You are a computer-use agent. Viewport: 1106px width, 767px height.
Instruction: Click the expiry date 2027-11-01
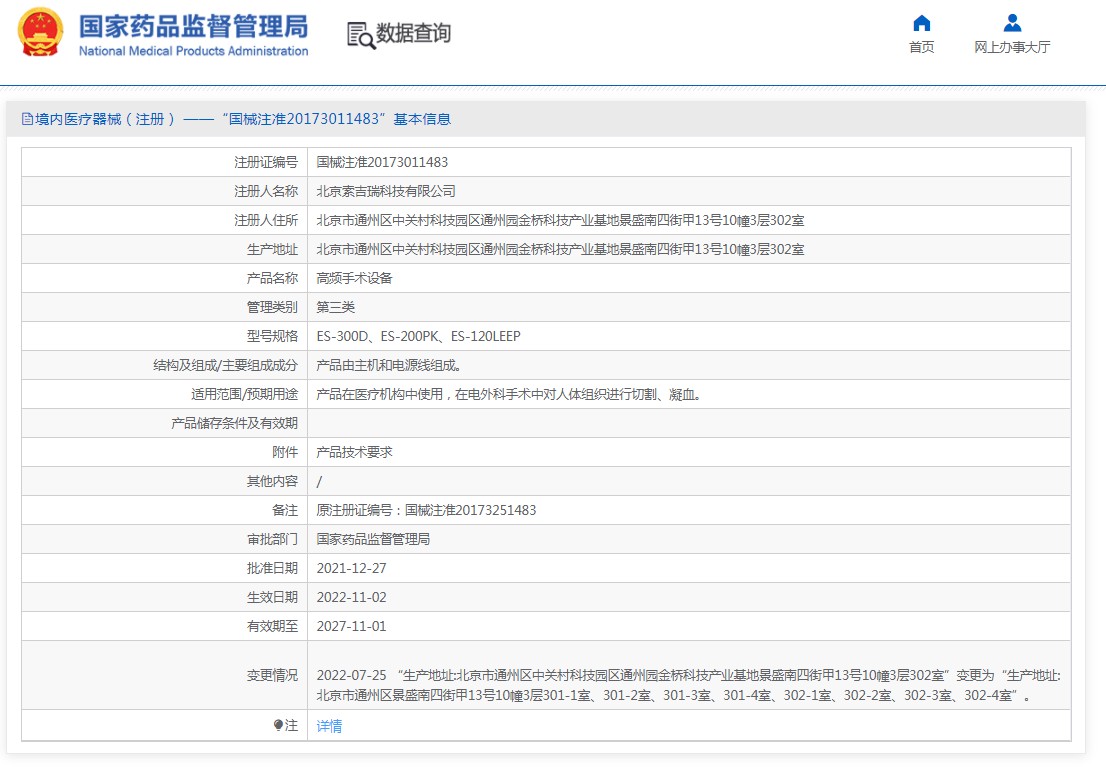(x=351, y=626)
